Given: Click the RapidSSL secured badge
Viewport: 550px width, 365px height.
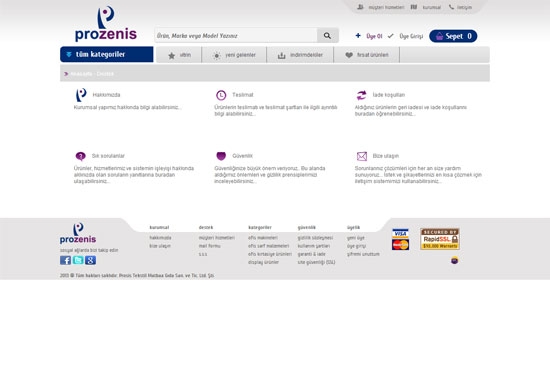Looking at the screenshot, I should (x=440, y=239).
